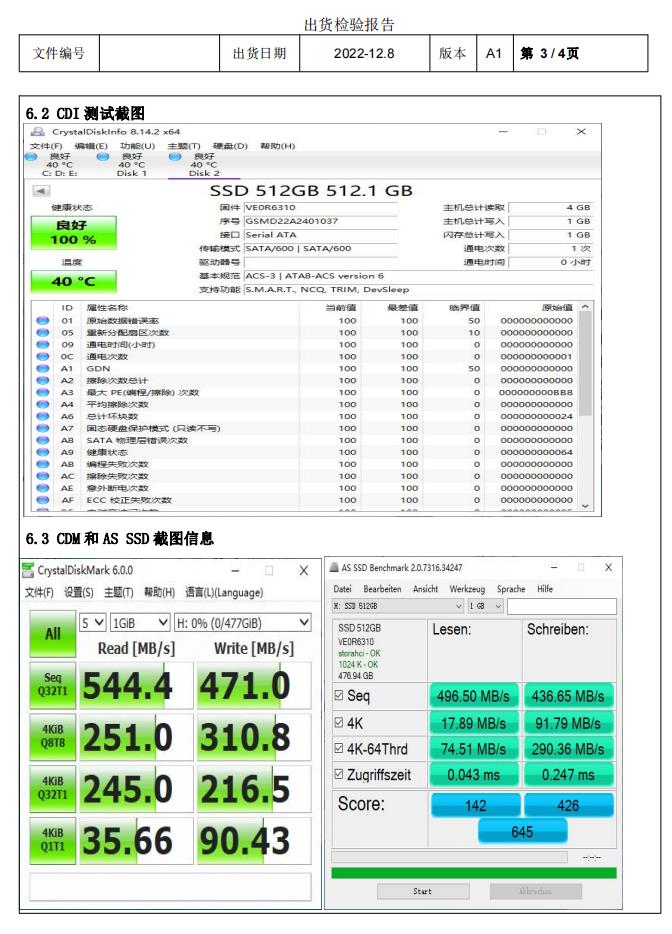Click the scroll down arrow of SMART list
The width and height of the screenshot is (672, 934).
point(586,505)
